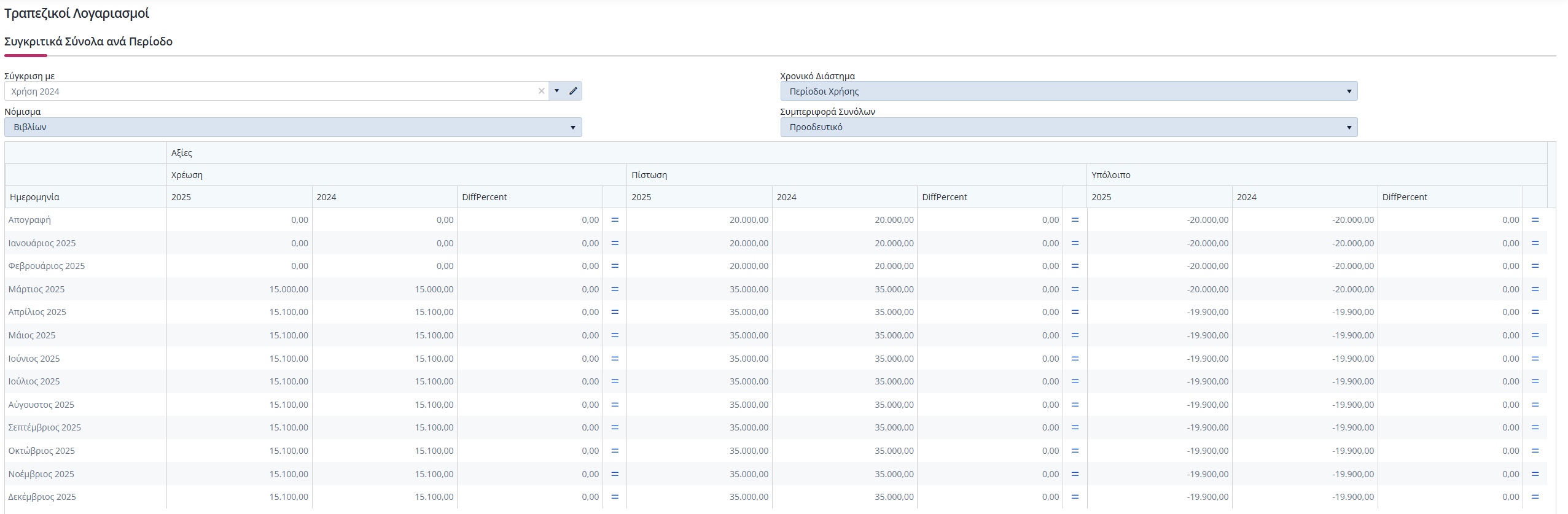Click the Υπόλοιπο 2025 value for Απρίλιος 2025
This screenshot has width=1568, height=514.
[1207, 312]
